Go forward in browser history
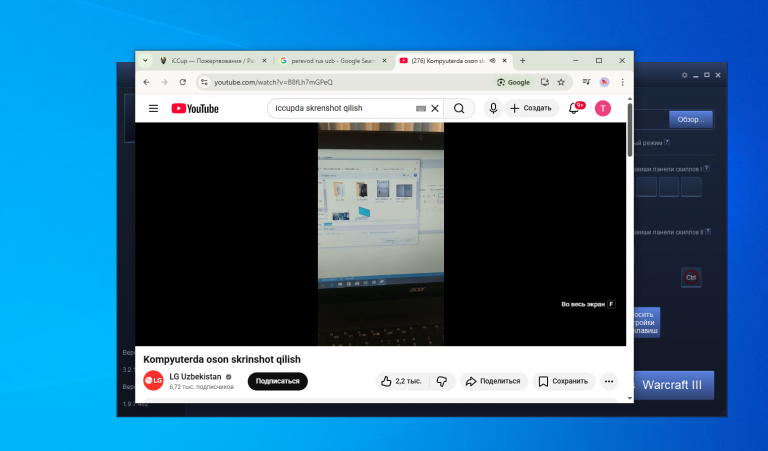This screenshot has width=768, height=451. click(x=164, y=82)
